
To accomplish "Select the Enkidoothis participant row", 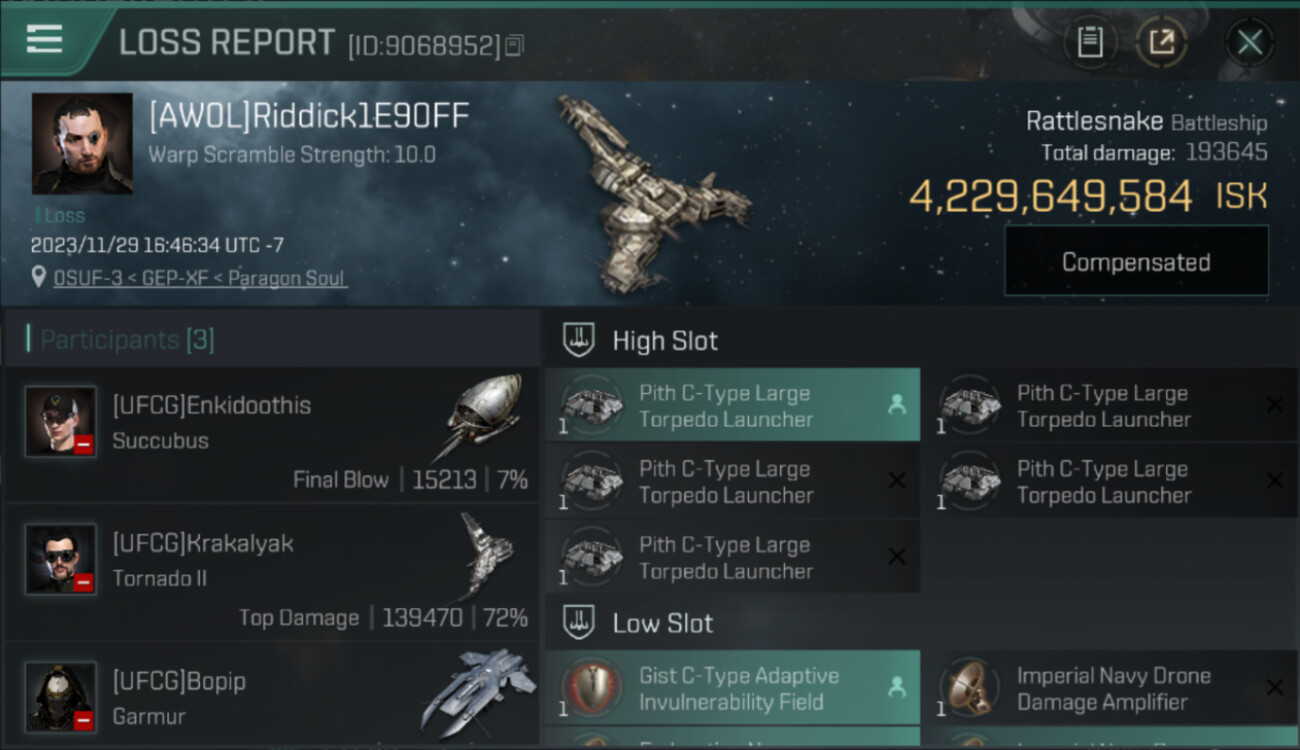I will pyautogui.click(x=272, y=436).
